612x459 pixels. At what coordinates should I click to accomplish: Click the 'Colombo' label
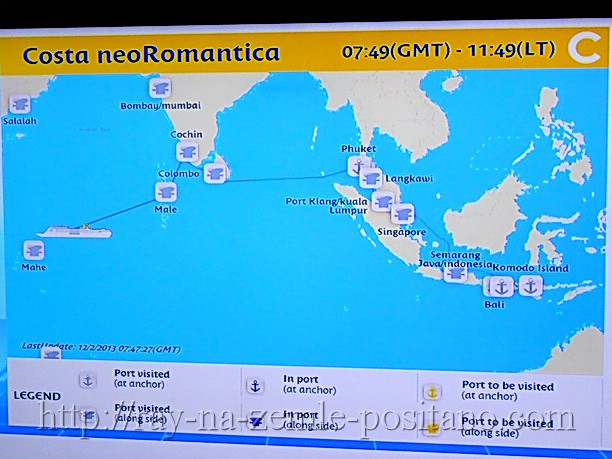click(179, 174)
